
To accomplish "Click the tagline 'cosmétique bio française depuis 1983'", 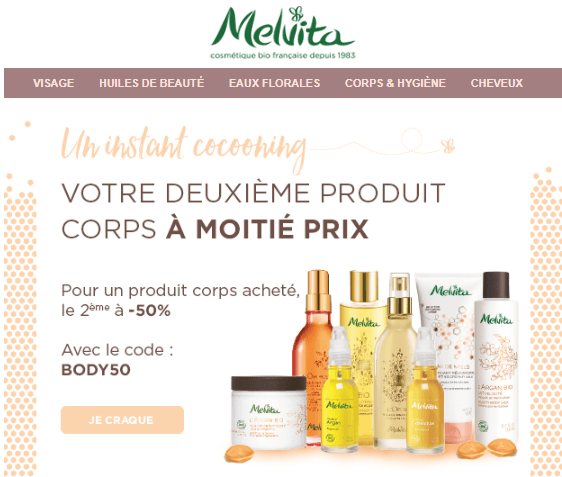I will click(x=283, y=56).
